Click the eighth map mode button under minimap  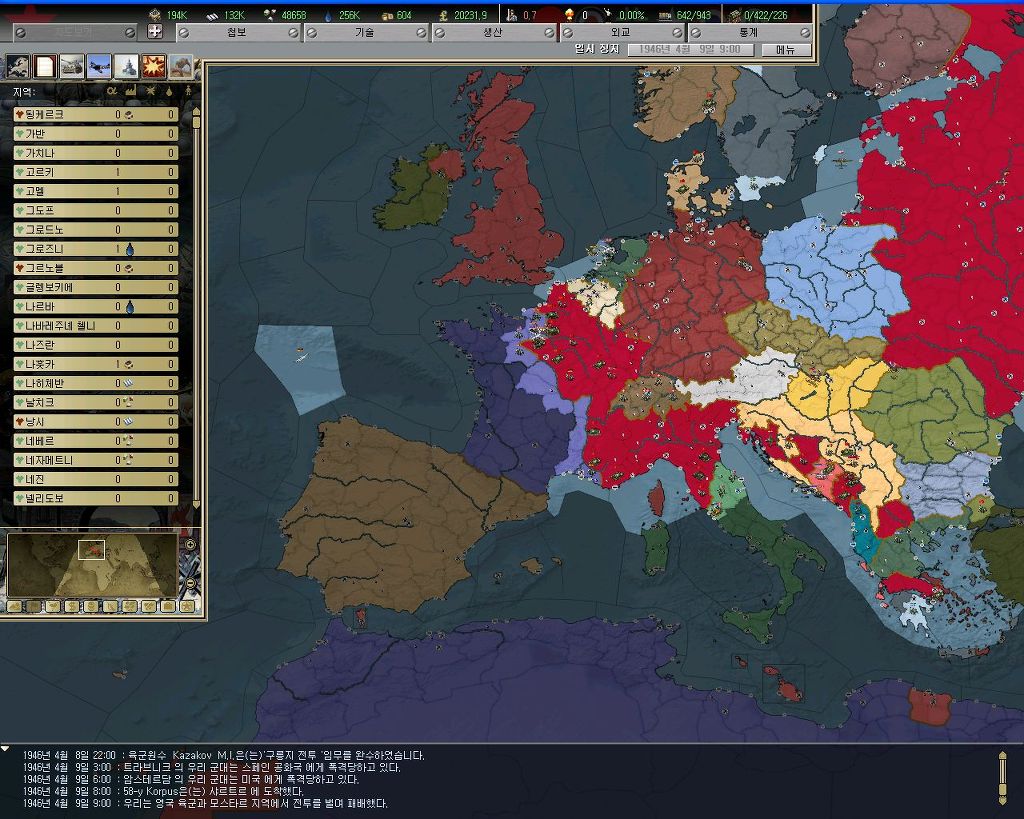coord(149,607)
